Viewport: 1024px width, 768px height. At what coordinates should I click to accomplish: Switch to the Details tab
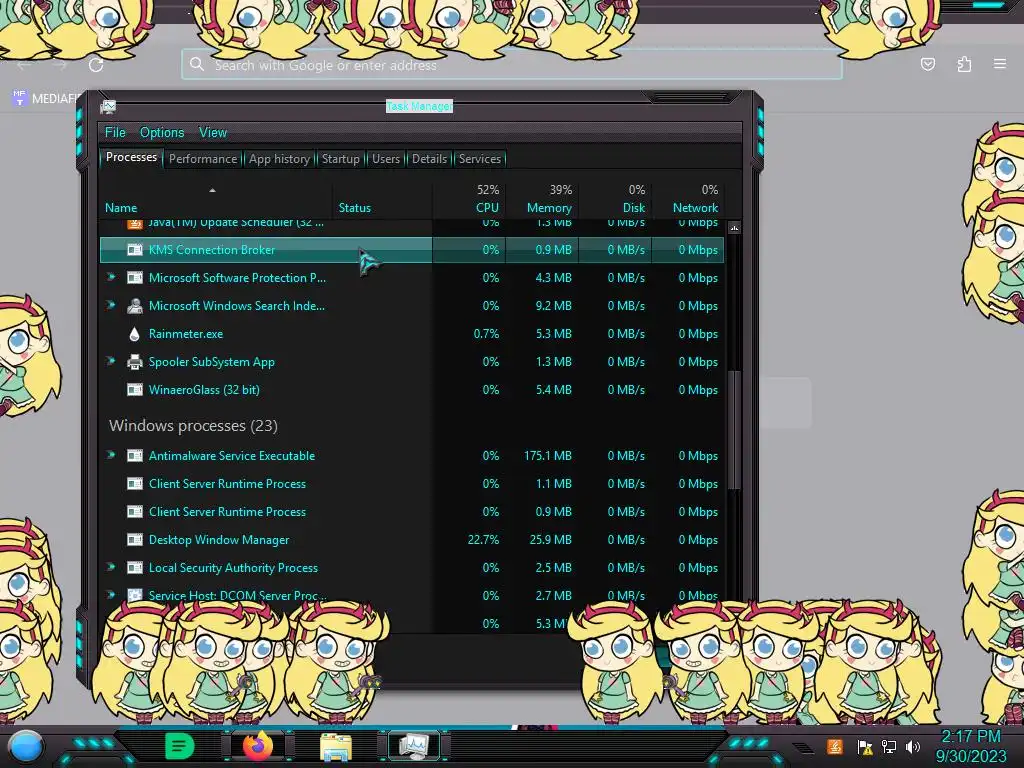(x=429, y=159)
